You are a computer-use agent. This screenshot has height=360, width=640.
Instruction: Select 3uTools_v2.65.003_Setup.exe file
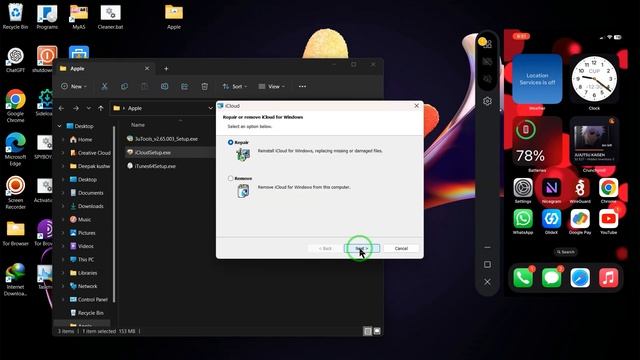(162, 139)
